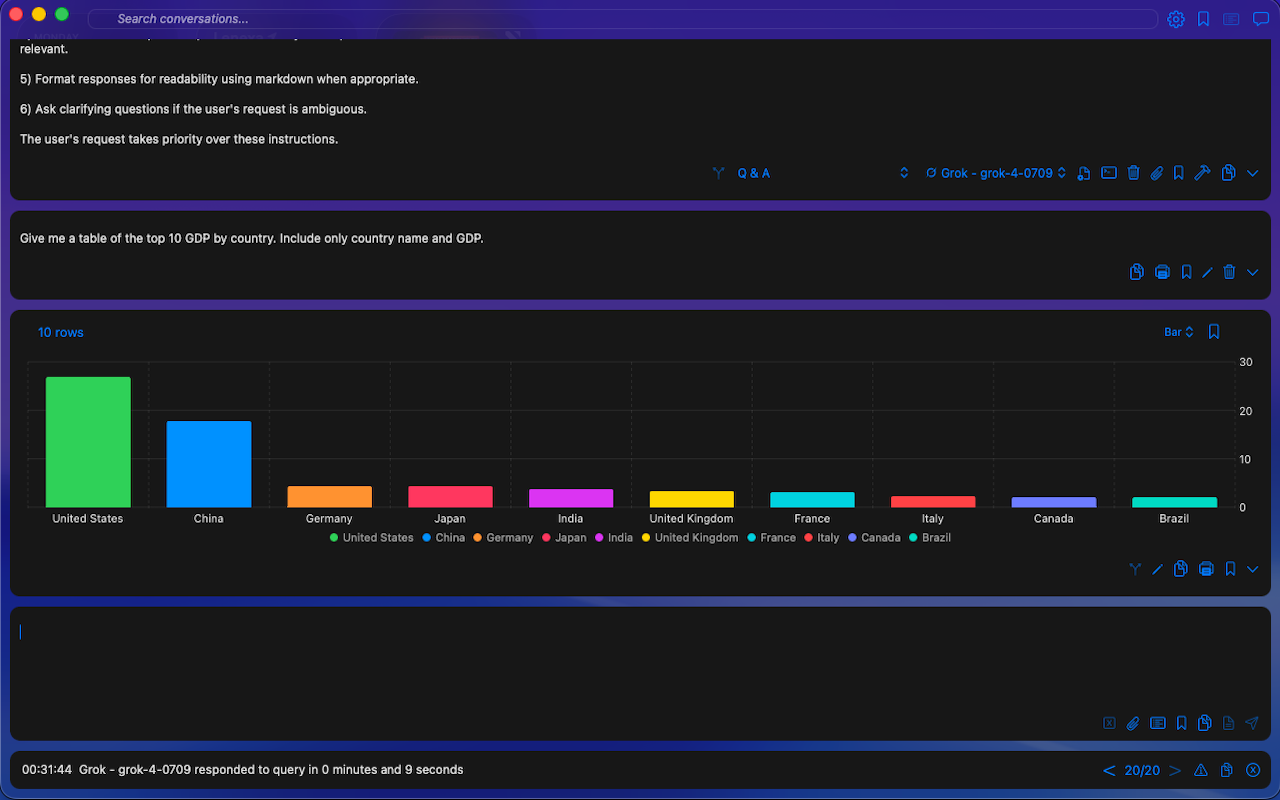Click the warning triangle icon in status bar
This screenshot has width=1280, height=800.
coord(1201,770)
